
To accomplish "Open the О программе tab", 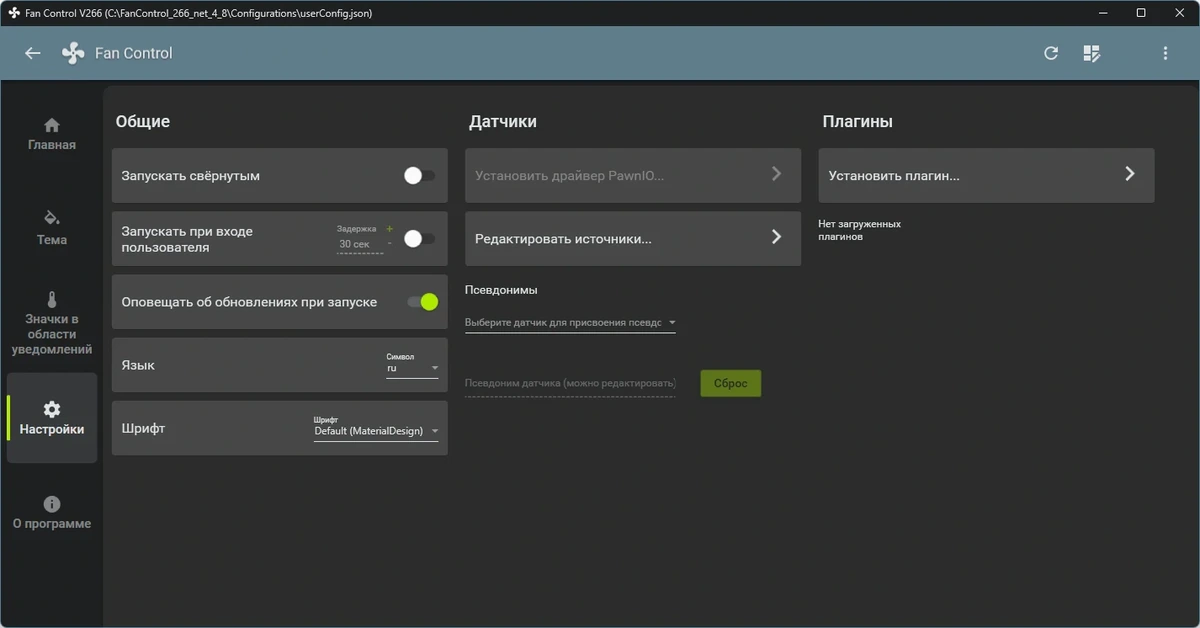I will [52, 513].
